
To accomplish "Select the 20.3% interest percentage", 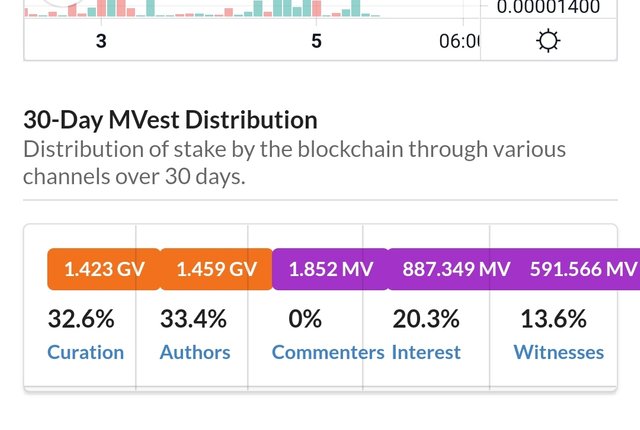I will tap(426, 320).
